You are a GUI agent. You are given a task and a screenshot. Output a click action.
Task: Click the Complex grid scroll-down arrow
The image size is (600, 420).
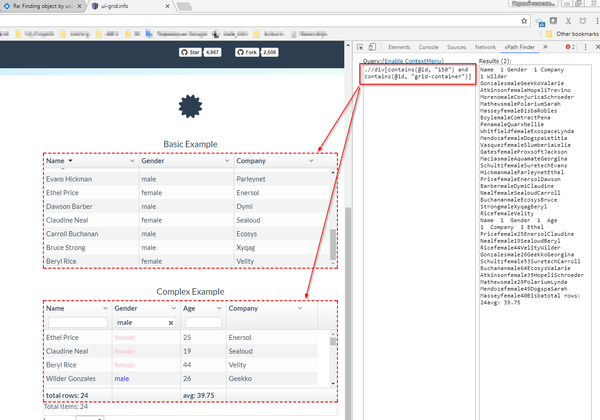[333, 383]
